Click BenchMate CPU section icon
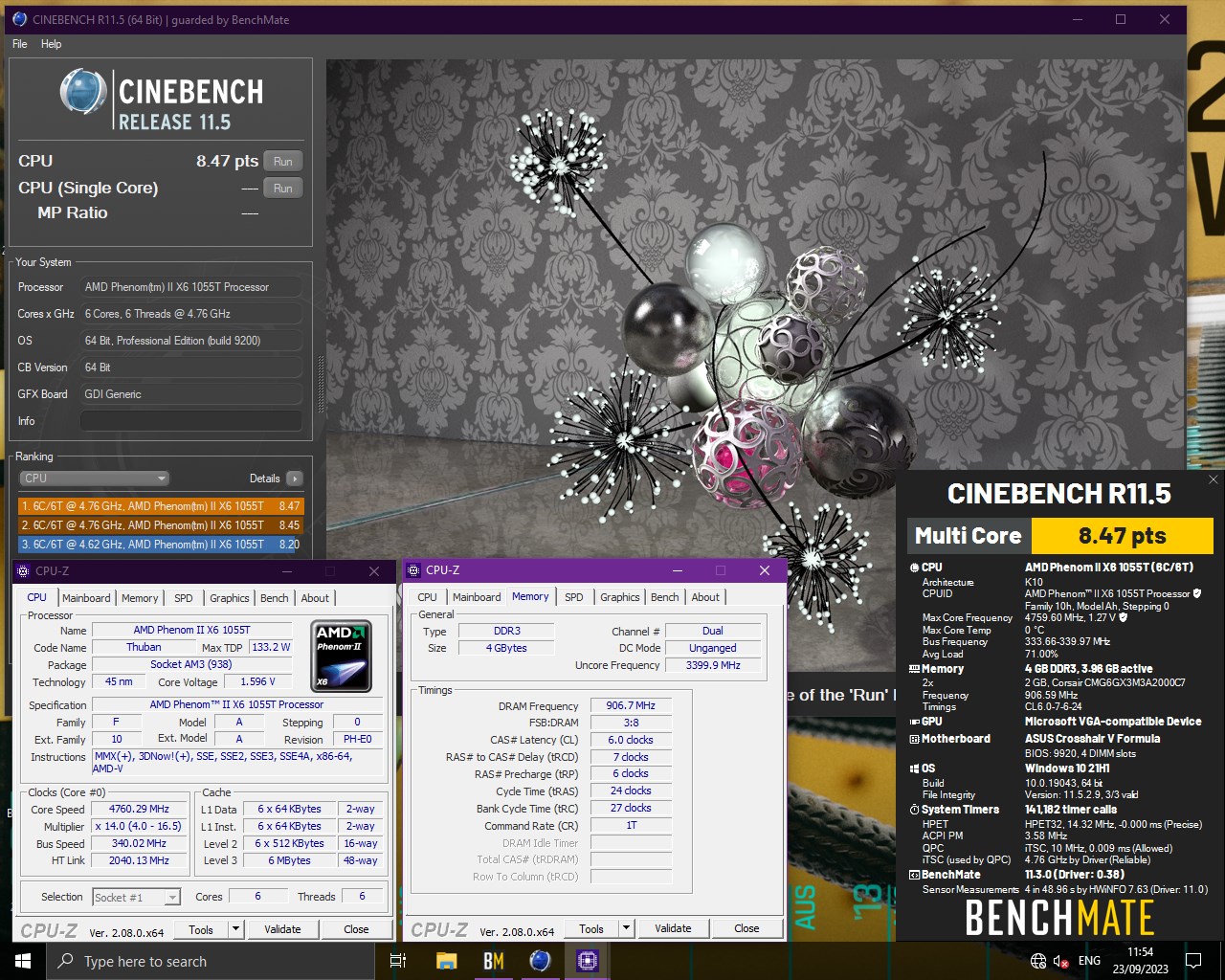Viewport: 1225px width, 980px height. coord(914,568)
